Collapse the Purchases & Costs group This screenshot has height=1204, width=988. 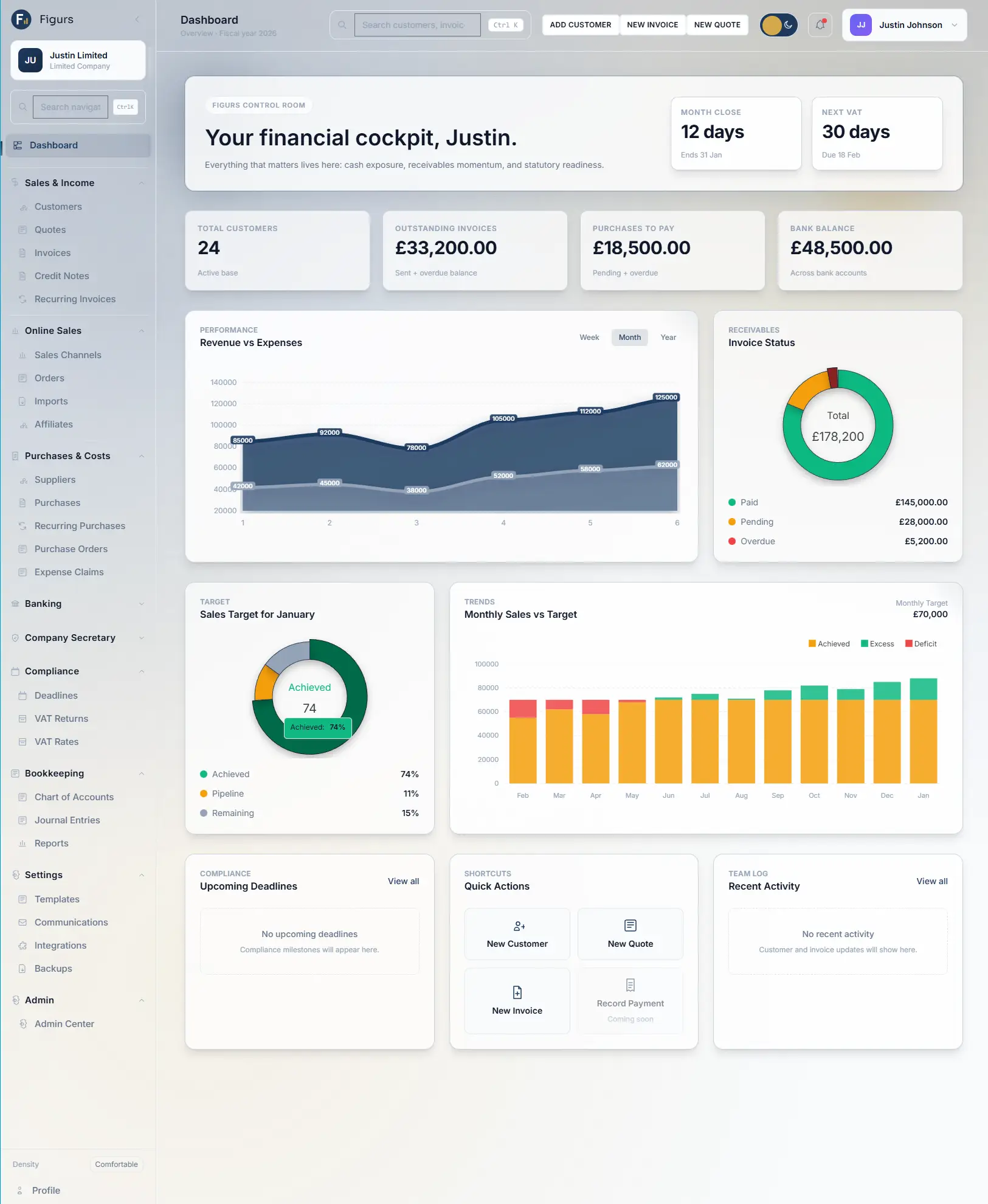[x=141, y=455]
